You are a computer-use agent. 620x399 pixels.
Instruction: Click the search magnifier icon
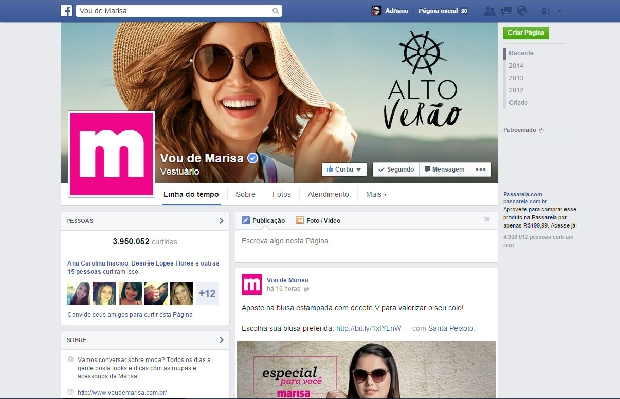coord(276,11)
